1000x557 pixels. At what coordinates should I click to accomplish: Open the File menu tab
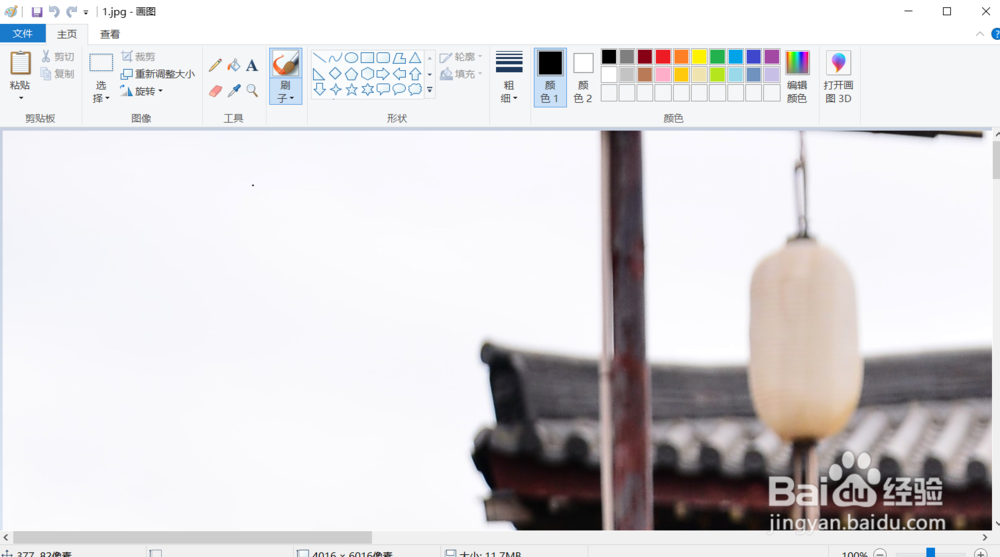click(22, 34)
